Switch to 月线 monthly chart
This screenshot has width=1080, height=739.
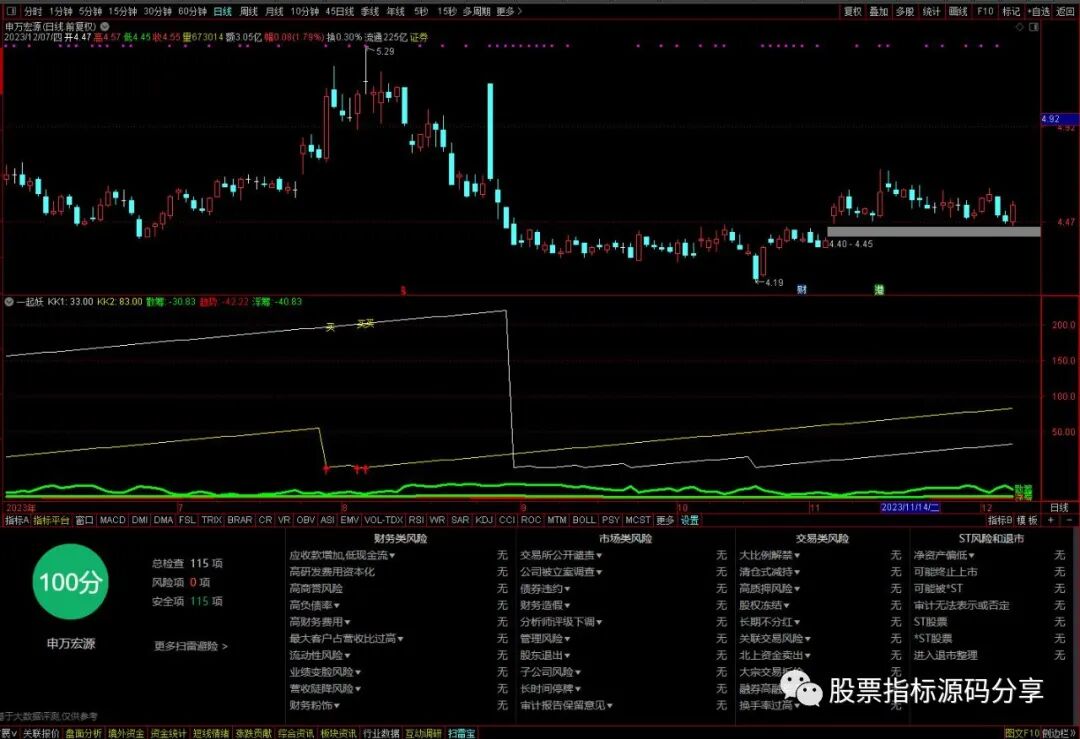tap(274, 11)
